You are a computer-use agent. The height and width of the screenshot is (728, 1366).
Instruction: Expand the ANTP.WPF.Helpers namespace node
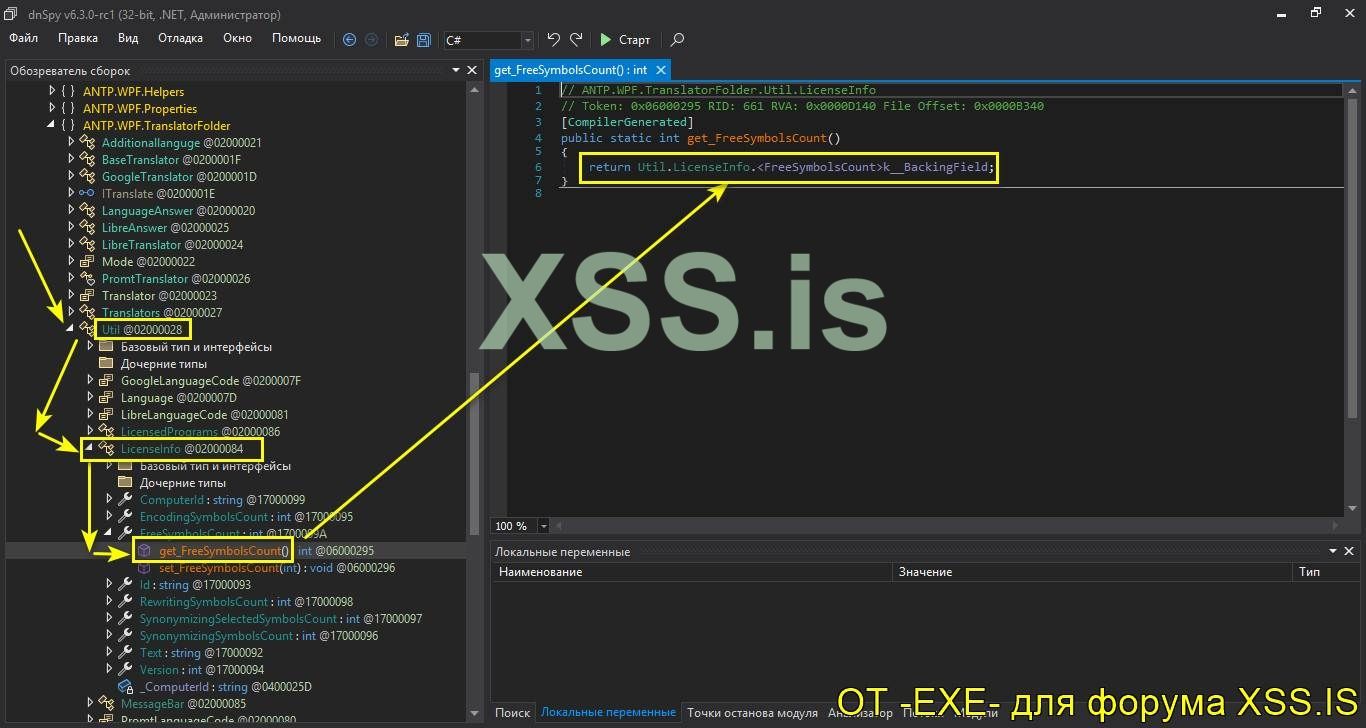(x=52, y=92)
